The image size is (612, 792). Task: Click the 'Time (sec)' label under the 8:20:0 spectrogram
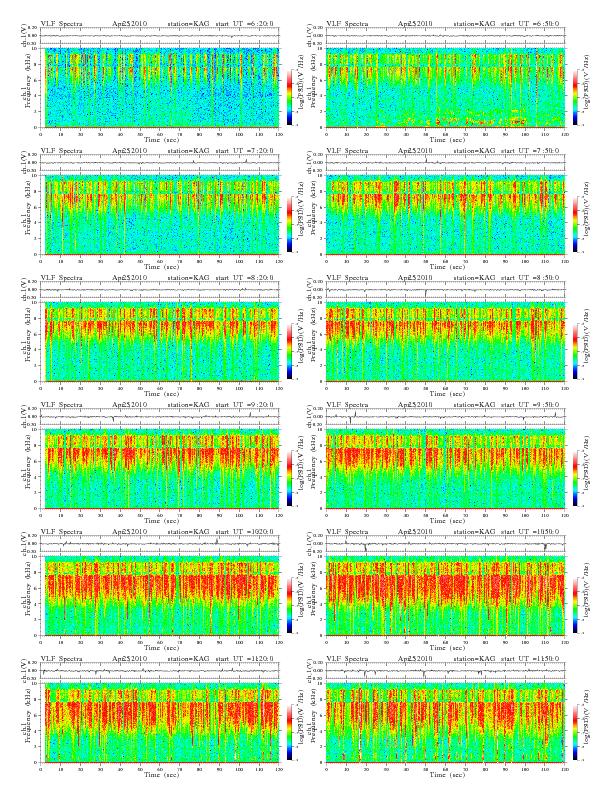pos(162,393)
